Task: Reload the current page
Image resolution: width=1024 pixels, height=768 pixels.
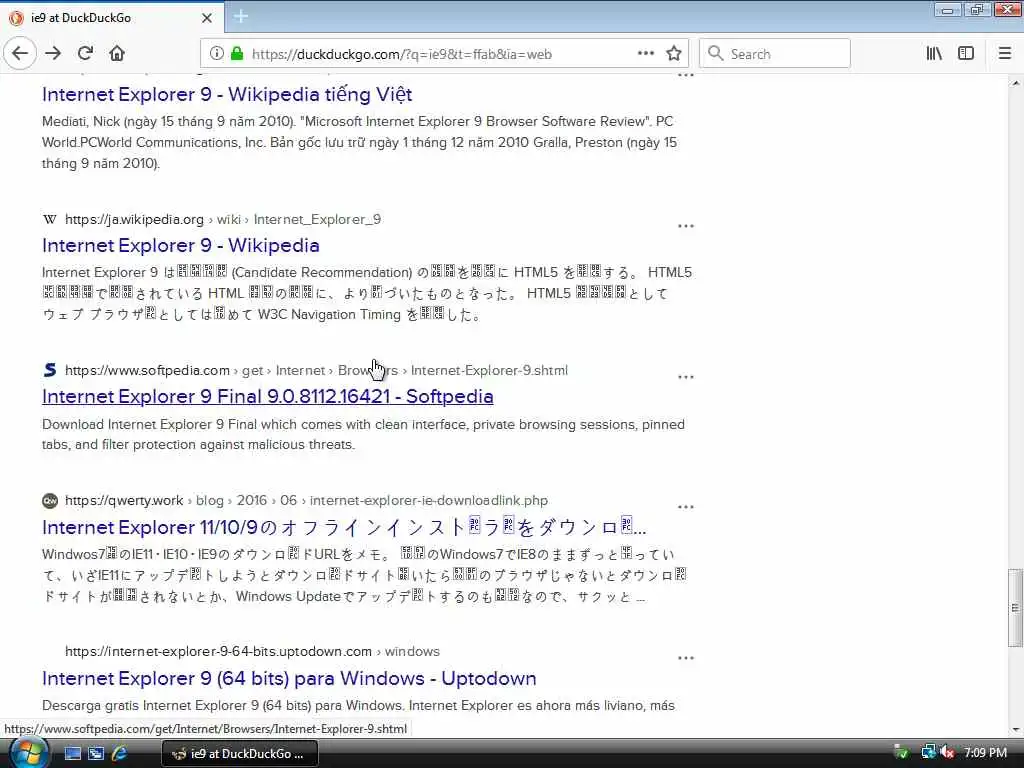Action: tap(85, 54)
